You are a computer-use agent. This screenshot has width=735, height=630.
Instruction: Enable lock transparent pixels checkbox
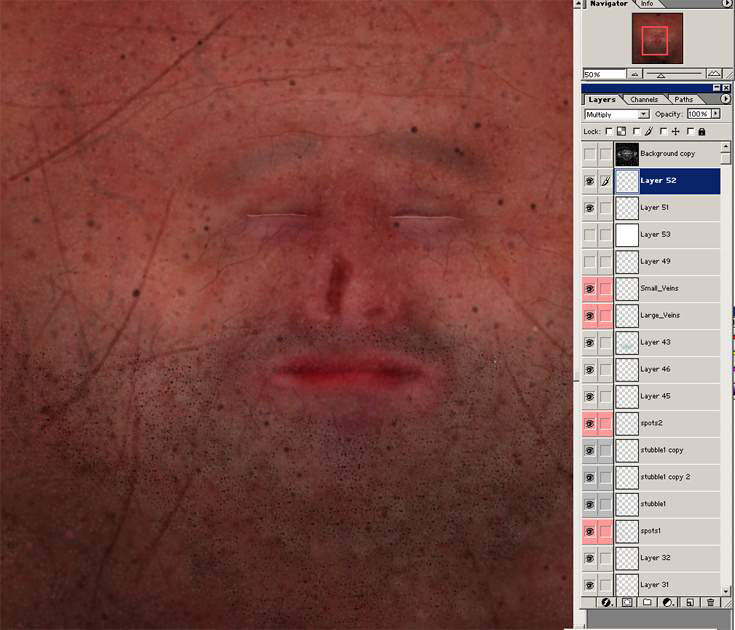tap(610, 131)
